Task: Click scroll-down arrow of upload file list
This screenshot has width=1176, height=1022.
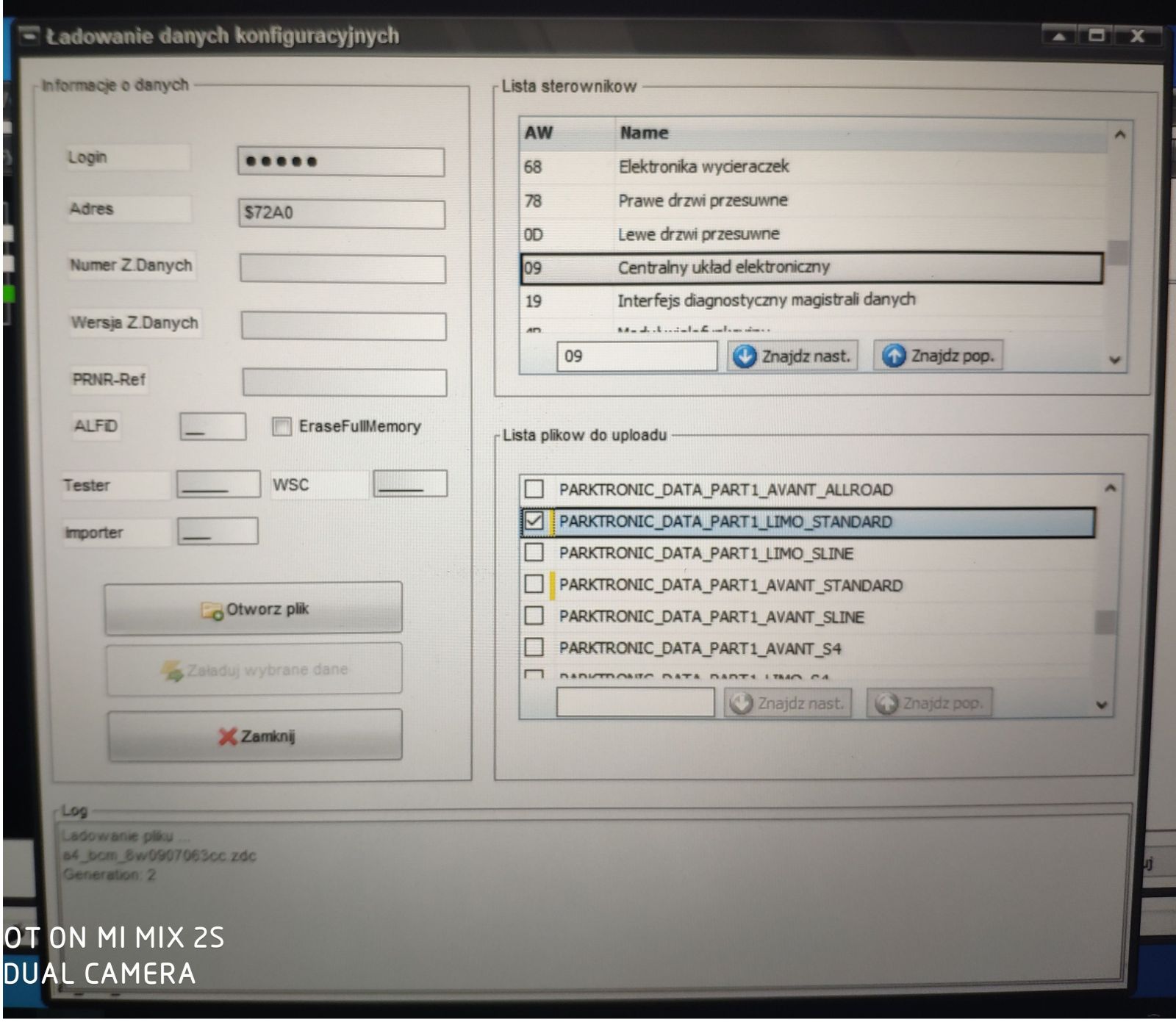Action: (1101, 705)
